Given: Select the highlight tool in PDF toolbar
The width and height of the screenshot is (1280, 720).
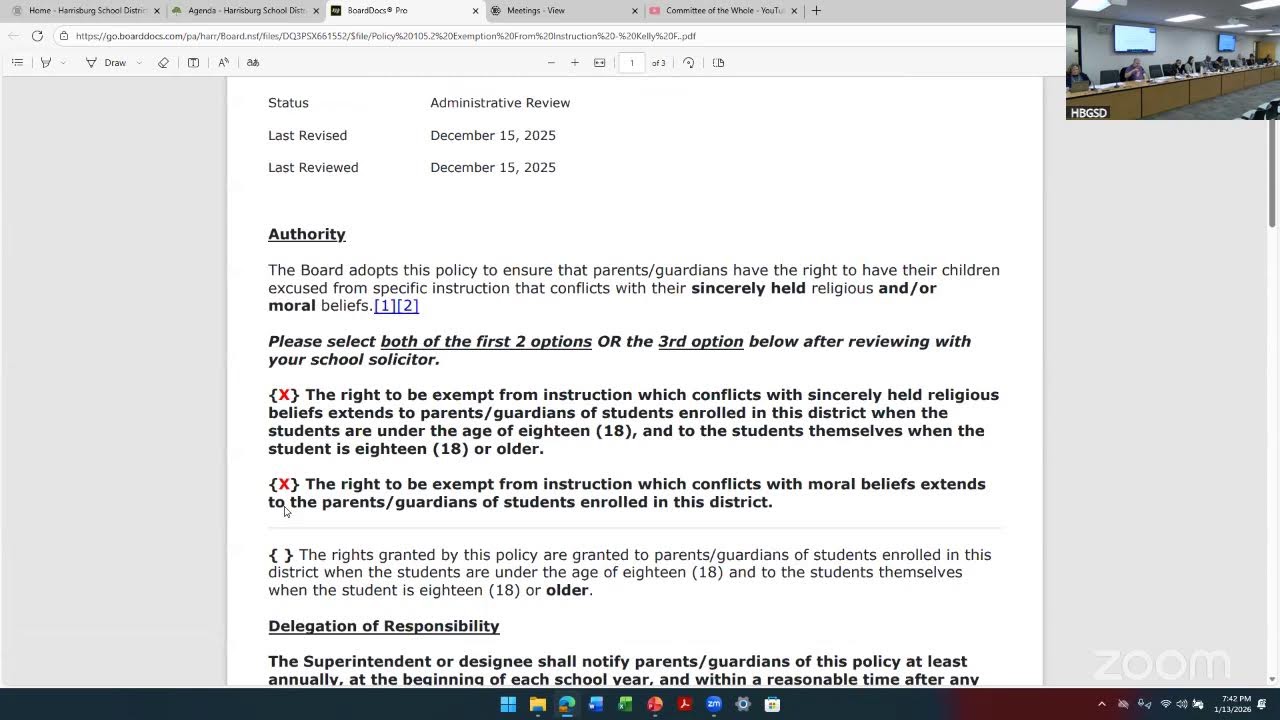Looking at the screenshot, I should (45, 62).
